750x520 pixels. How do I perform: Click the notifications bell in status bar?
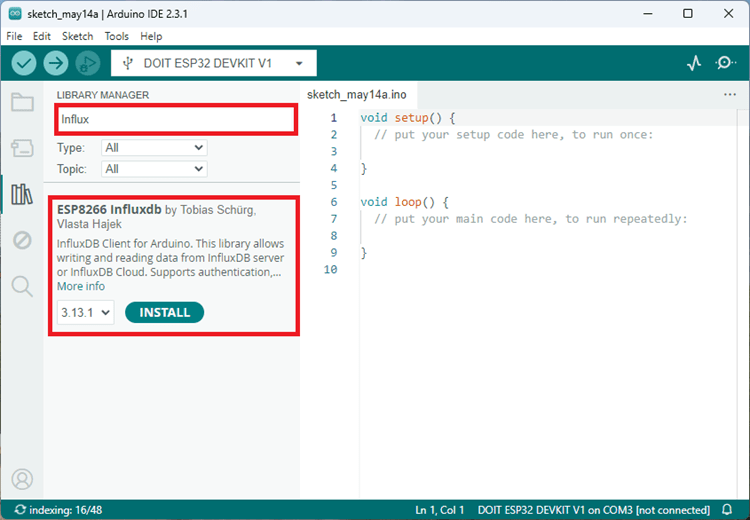[727, 510]
